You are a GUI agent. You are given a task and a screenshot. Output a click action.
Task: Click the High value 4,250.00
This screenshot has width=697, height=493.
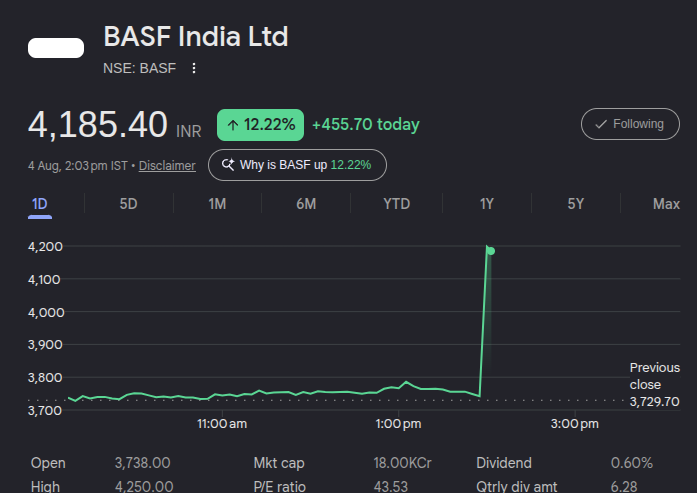tap(144, 486)
